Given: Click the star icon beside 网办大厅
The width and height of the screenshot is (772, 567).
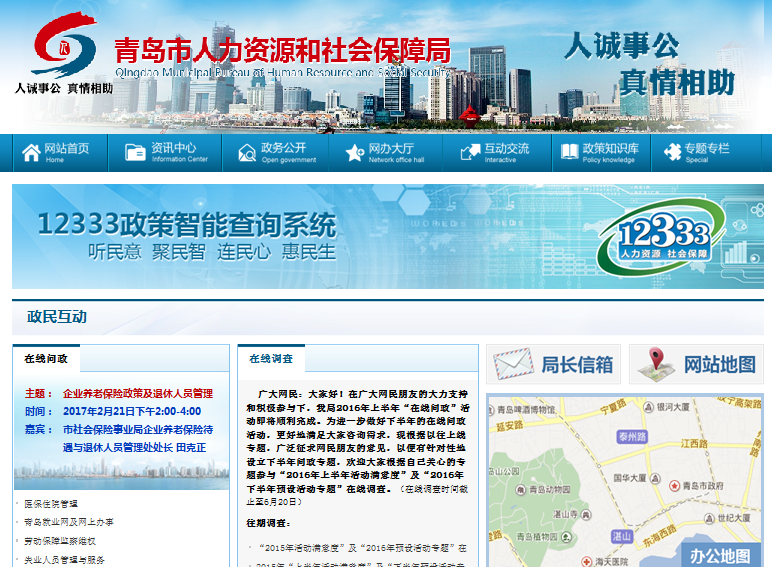Looking at the screenshot, I should (354, 153).
